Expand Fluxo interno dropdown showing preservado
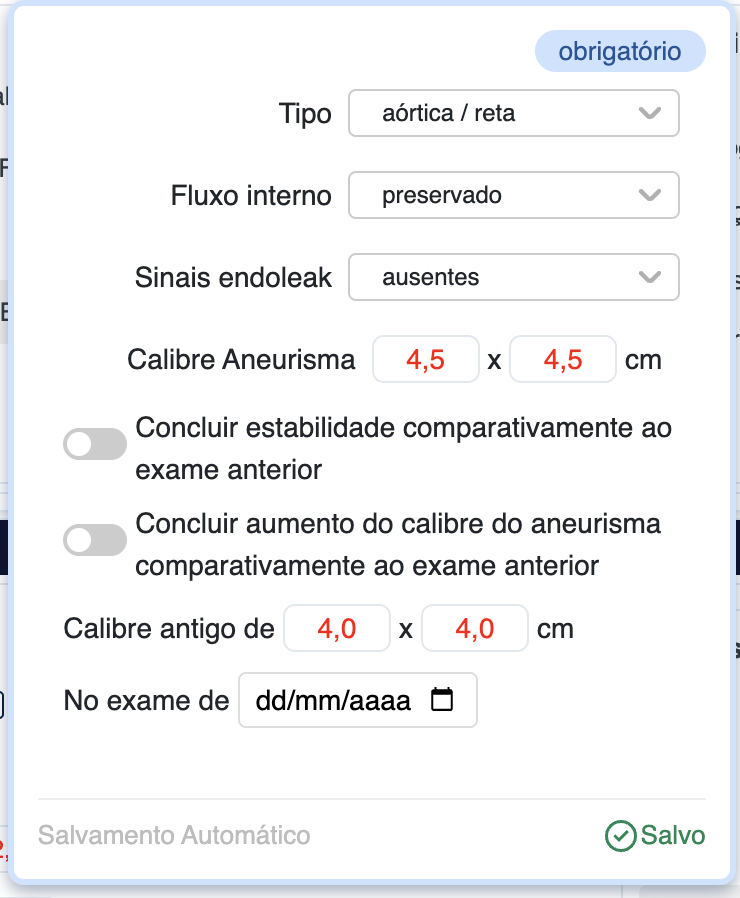 click(500, 195)
